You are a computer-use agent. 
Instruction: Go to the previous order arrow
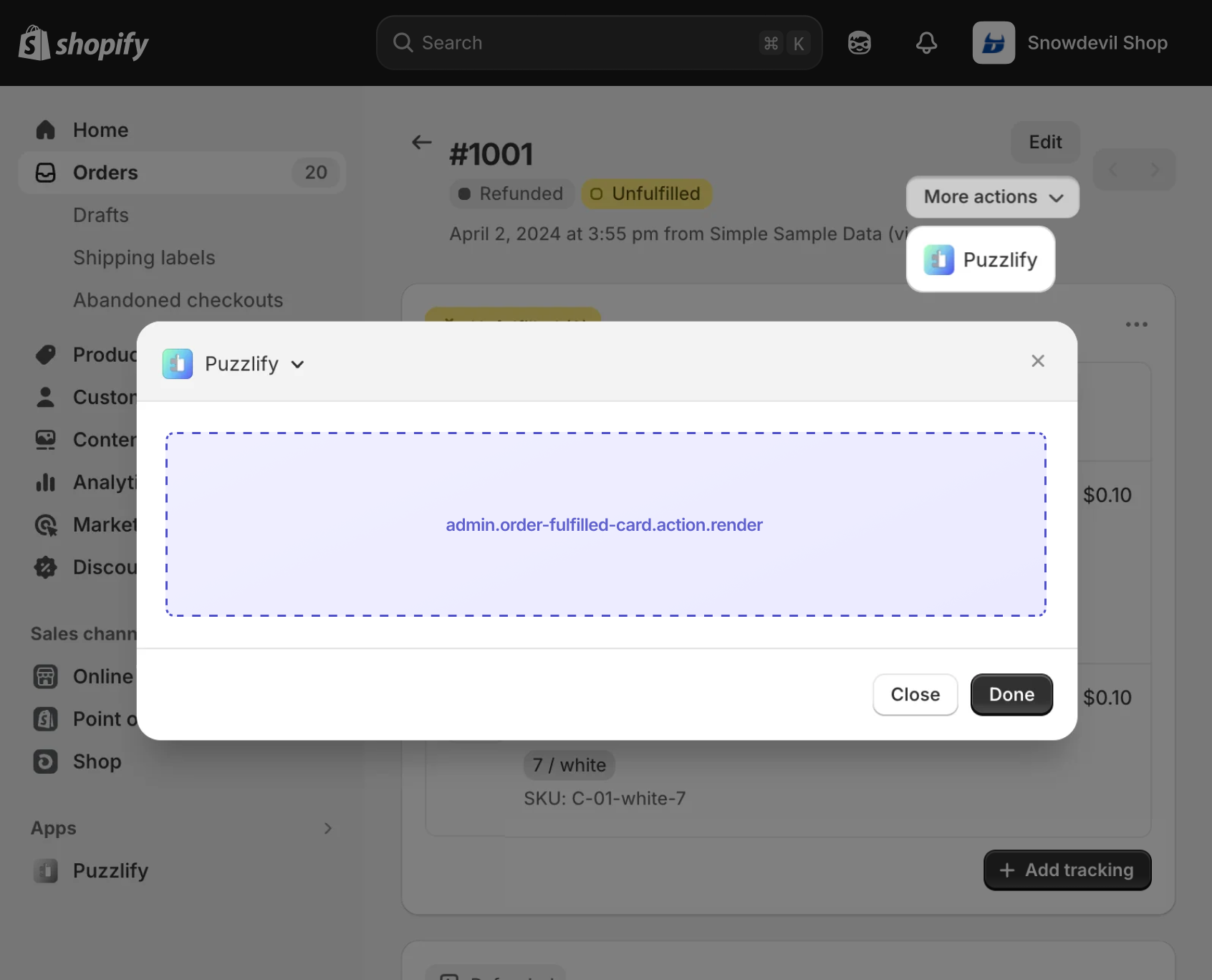[x=1113, y=170]
